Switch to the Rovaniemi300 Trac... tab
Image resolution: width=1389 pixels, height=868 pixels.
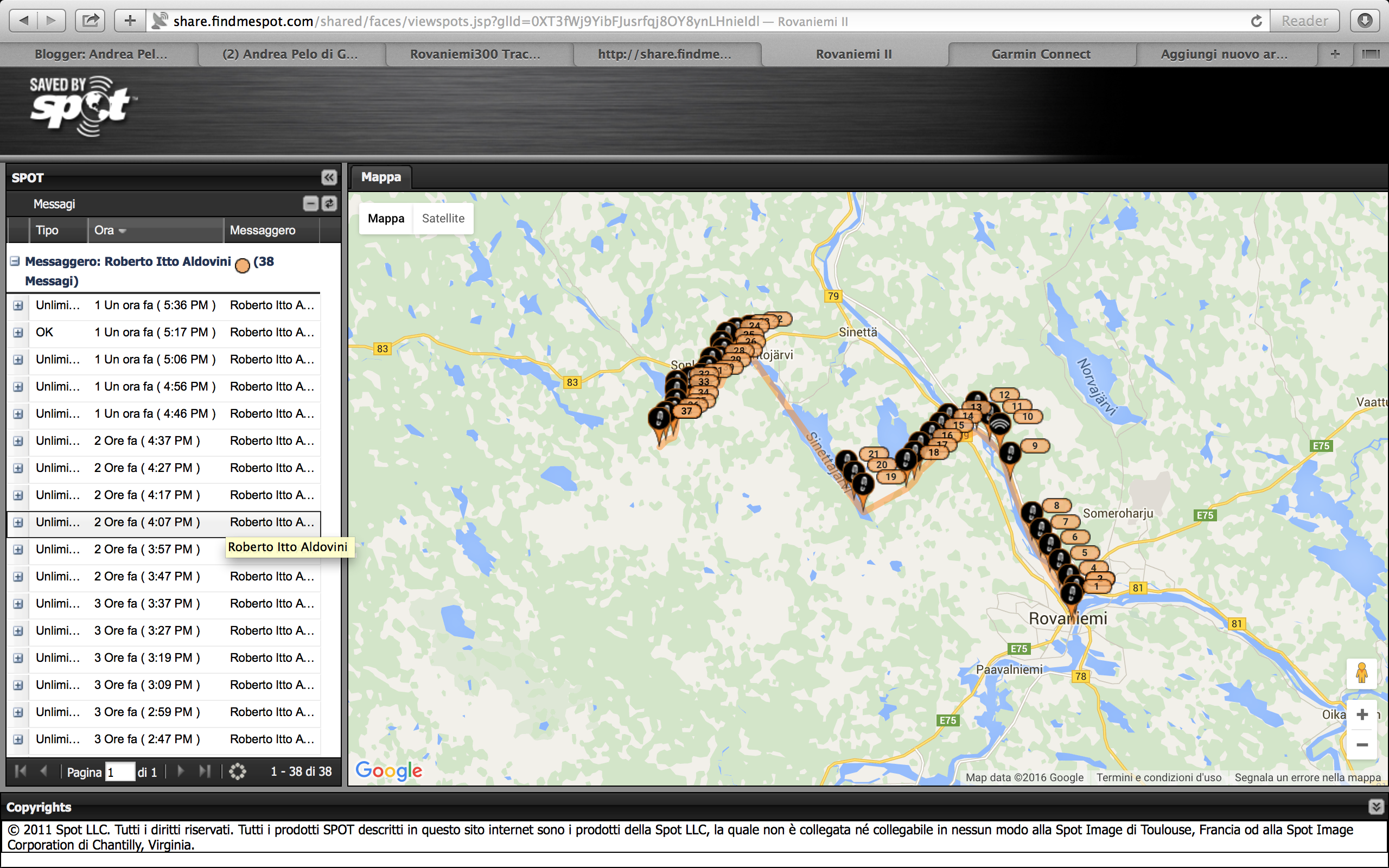click(x=475, y=54)
